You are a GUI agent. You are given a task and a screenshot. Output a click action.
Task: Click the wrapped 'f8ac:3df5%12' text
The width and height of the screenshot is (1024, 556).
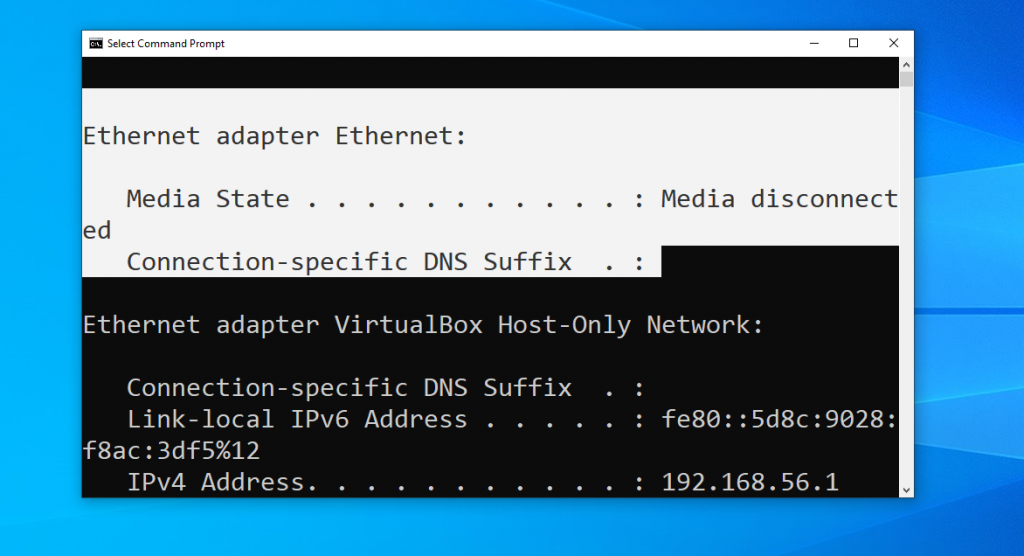tap(171, 450)
